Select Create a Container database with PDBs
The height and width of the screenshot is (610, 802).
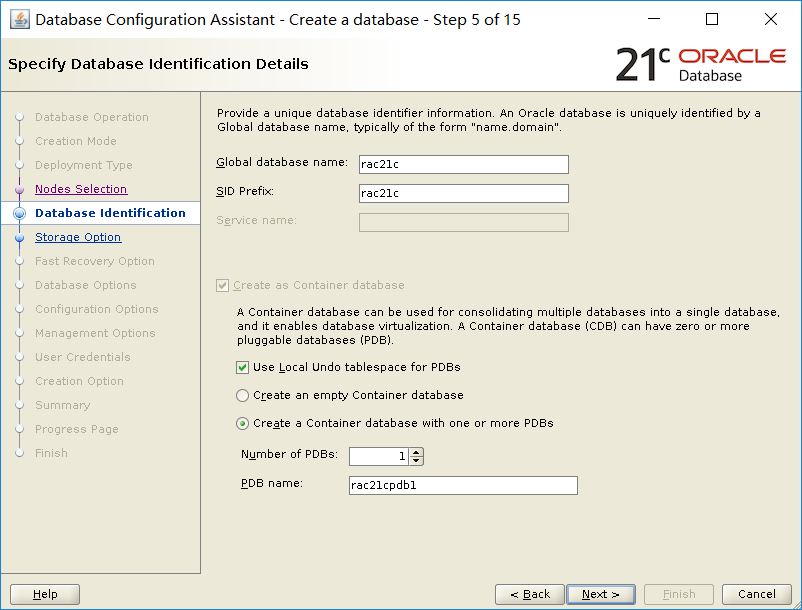pyautogui.click(x=242, y=423)
